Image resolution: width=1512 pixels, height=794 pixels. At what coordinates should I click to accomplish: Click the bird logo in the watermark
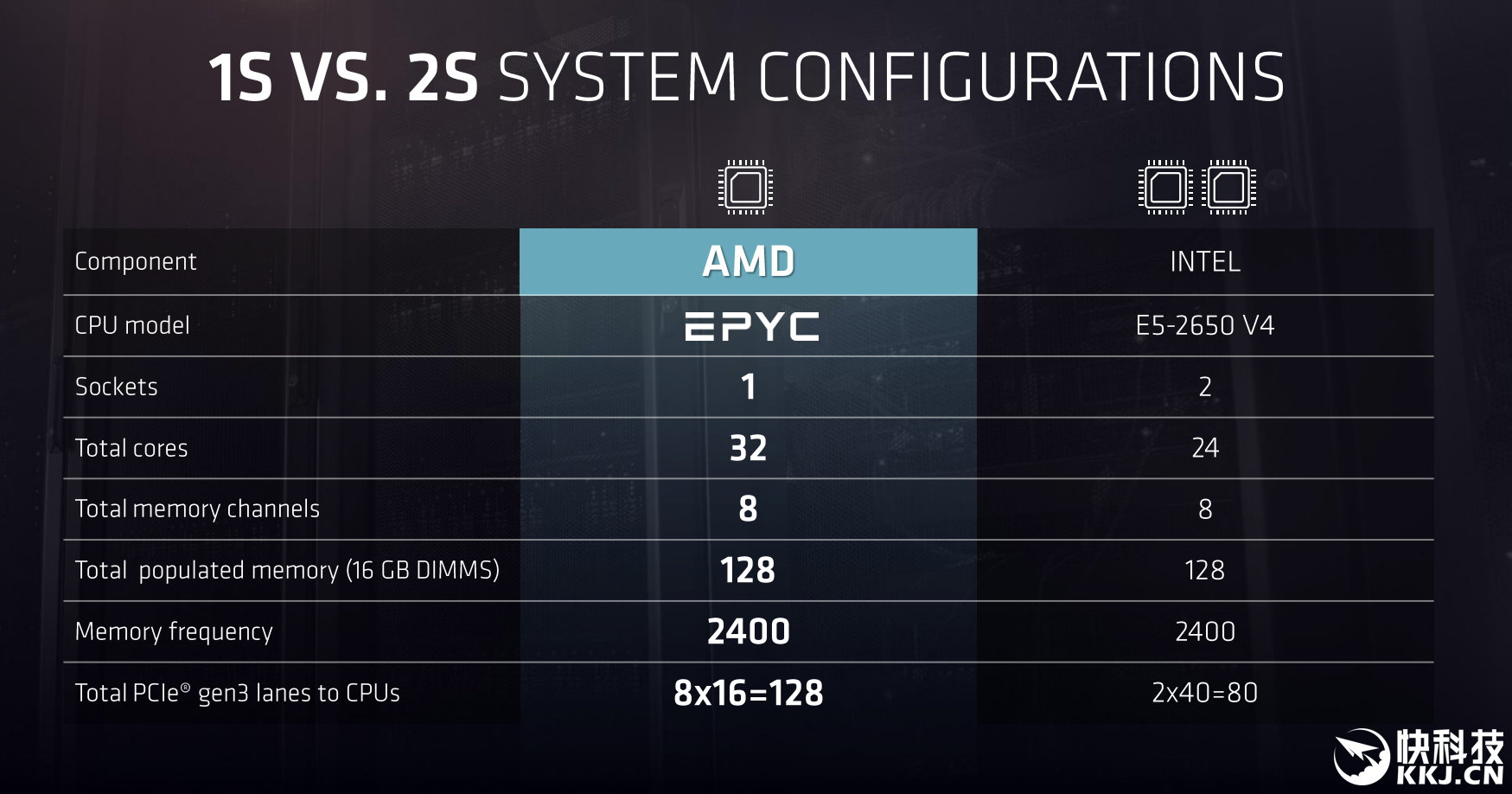1363,756
